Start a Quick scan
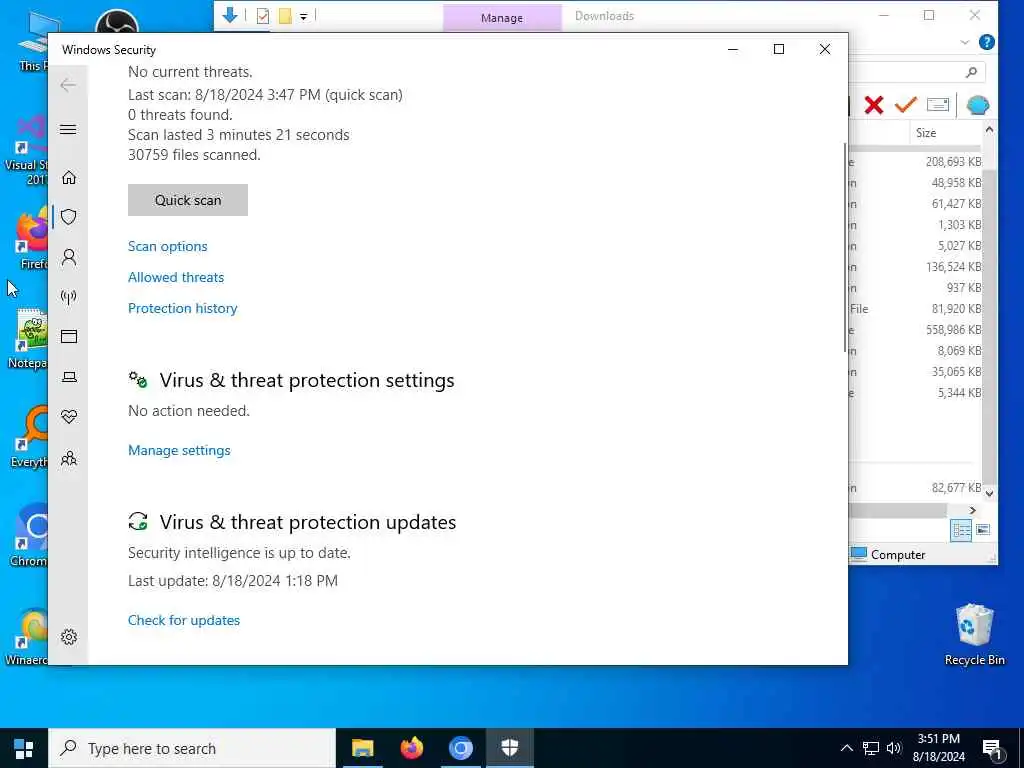The height and width of the screenshot is (768, 1024). (187, 200)
